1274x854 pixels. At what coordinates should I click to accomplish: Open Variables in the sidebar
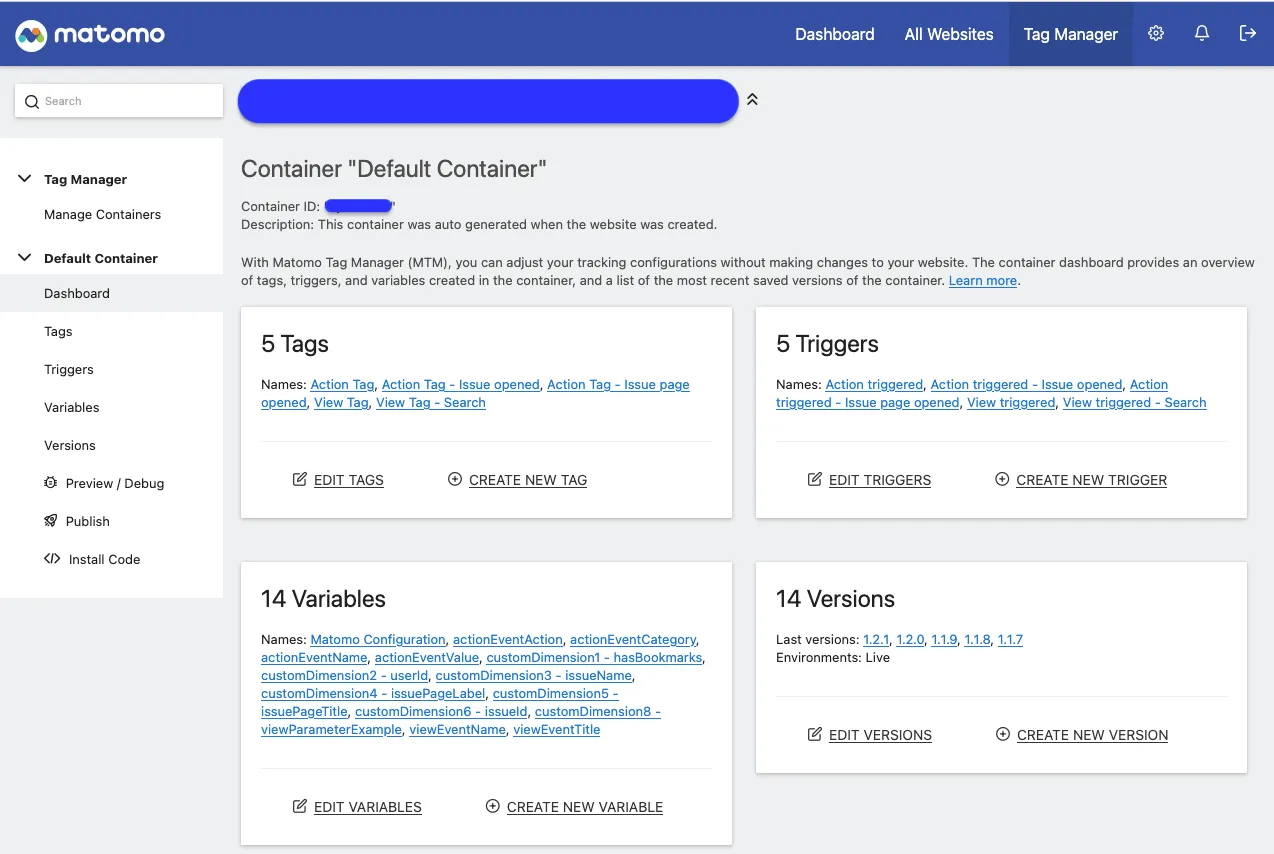click(72, 407)
